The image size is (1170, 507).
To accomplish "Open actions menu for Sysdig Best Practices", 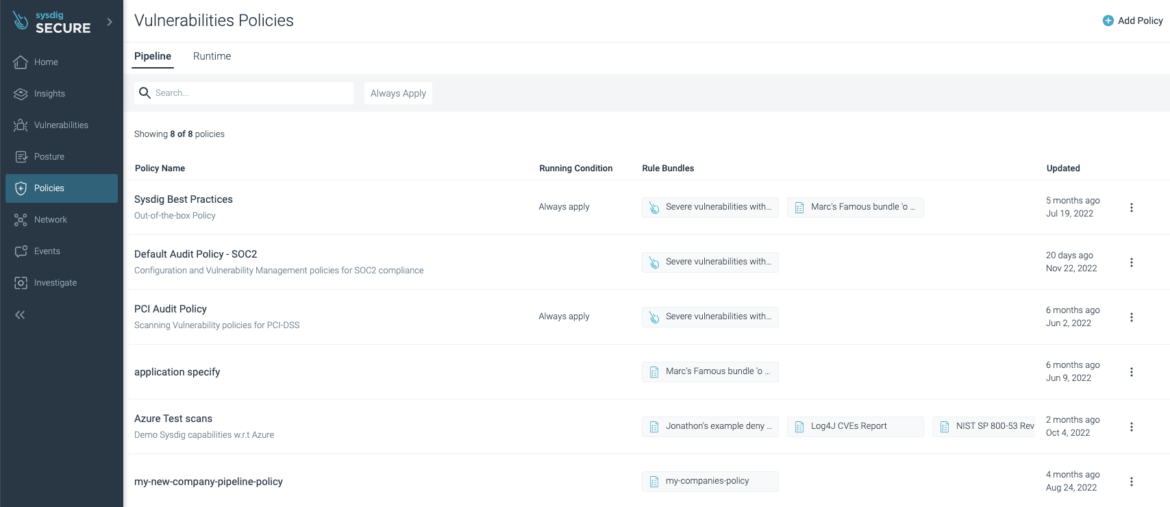I will [x=1131, y=208].
